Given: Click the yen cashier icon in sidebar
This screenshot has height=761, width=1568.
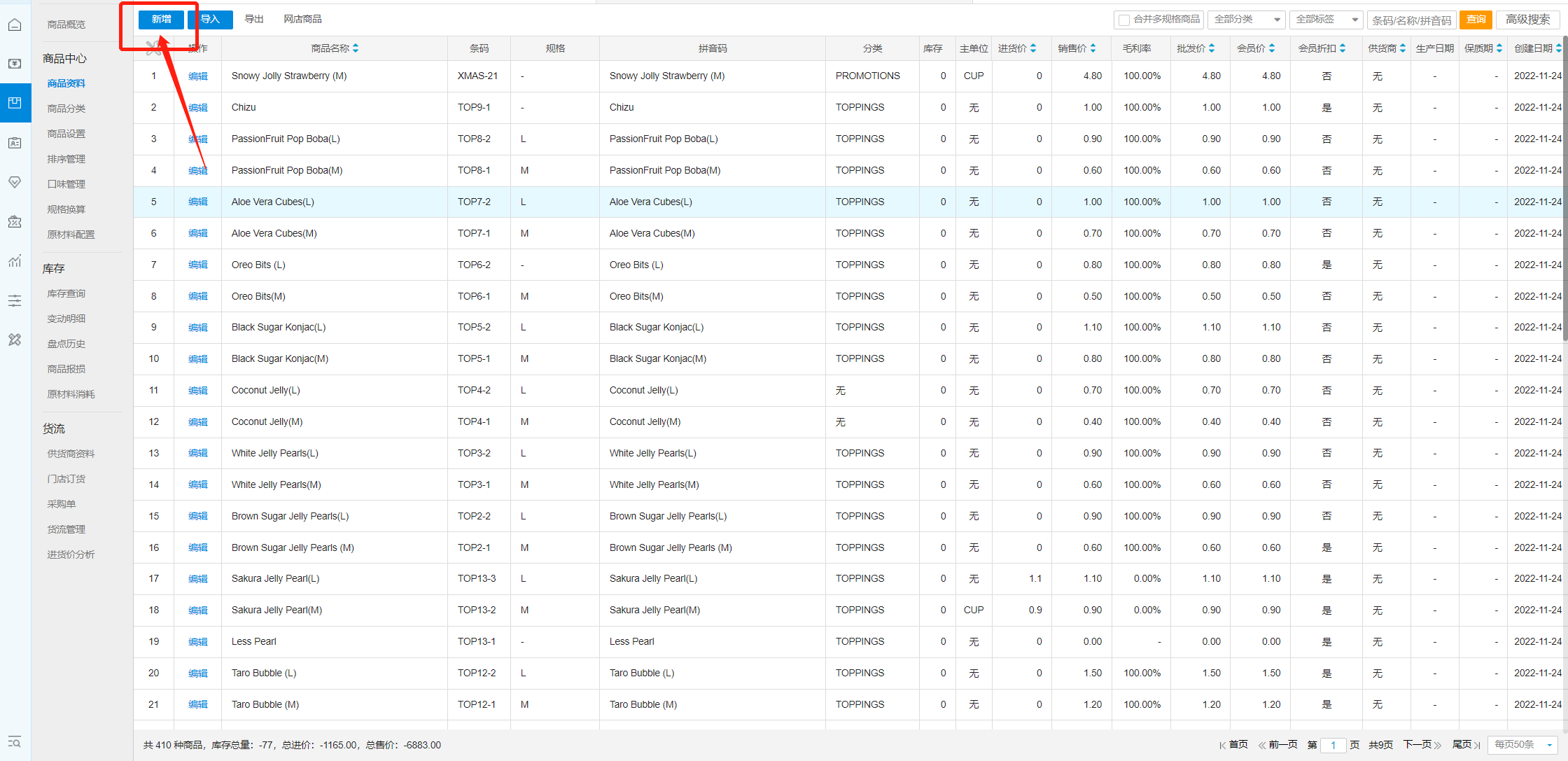Looking at the screenshot, I should click(15, 64).
